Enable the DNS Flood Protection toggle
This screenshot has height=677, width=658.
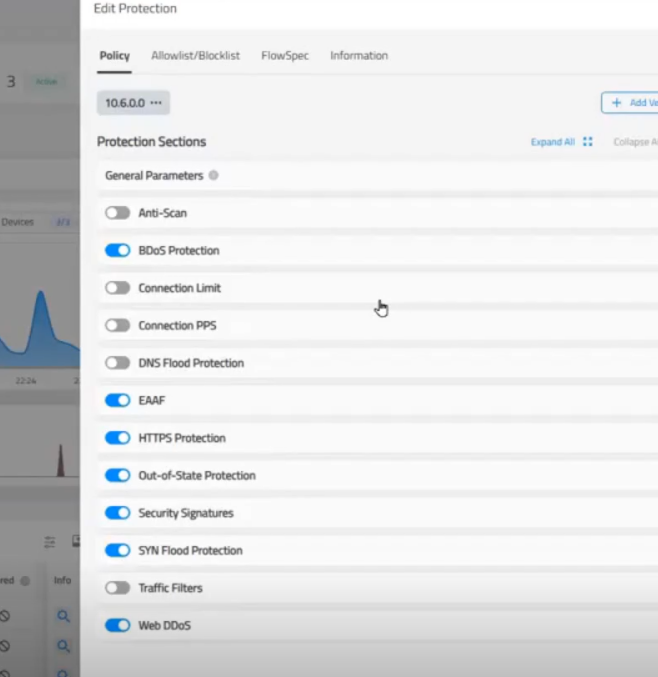[117, 363]
